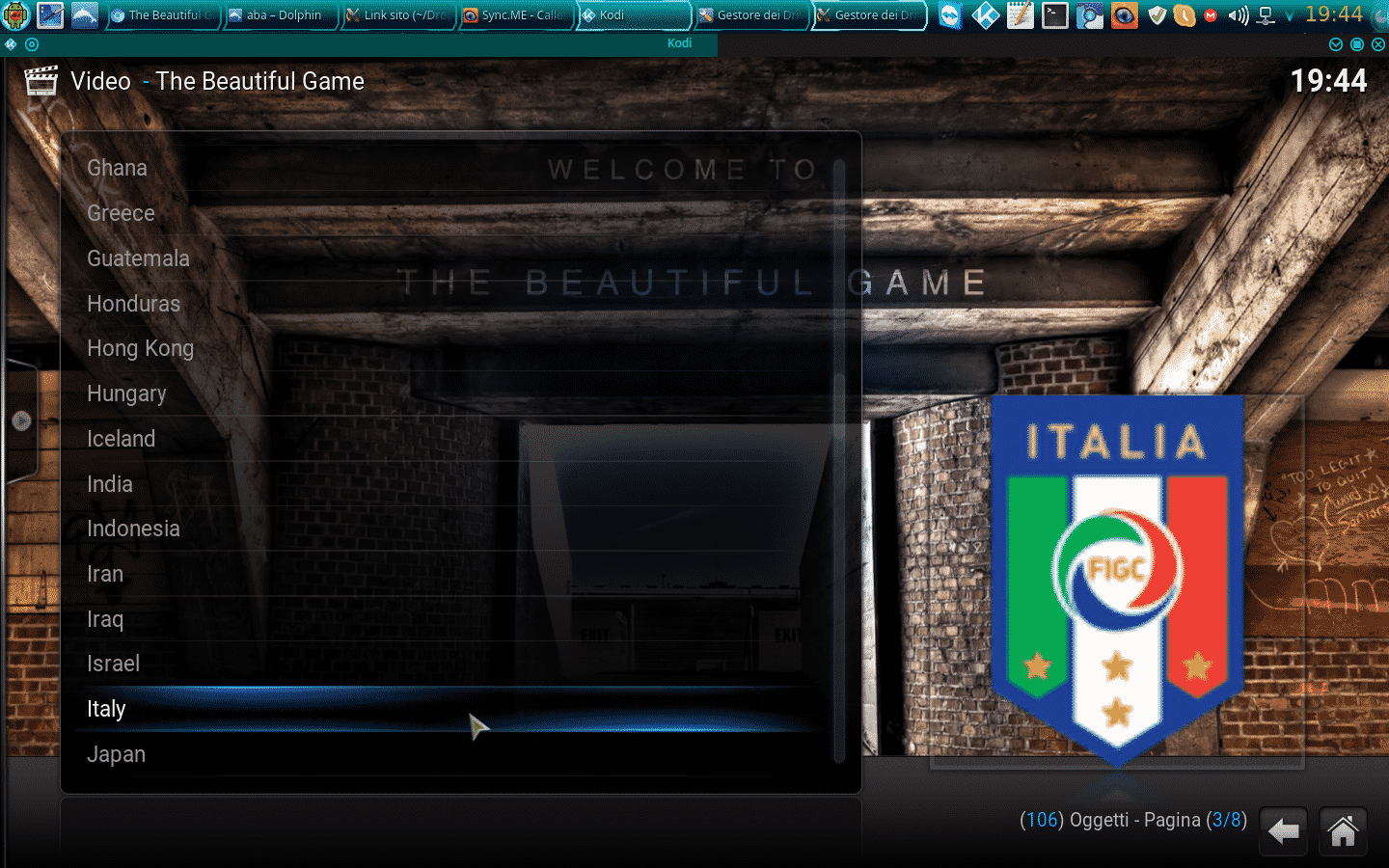Open the red MEGA tray icon

click(x=1211, y=15)
